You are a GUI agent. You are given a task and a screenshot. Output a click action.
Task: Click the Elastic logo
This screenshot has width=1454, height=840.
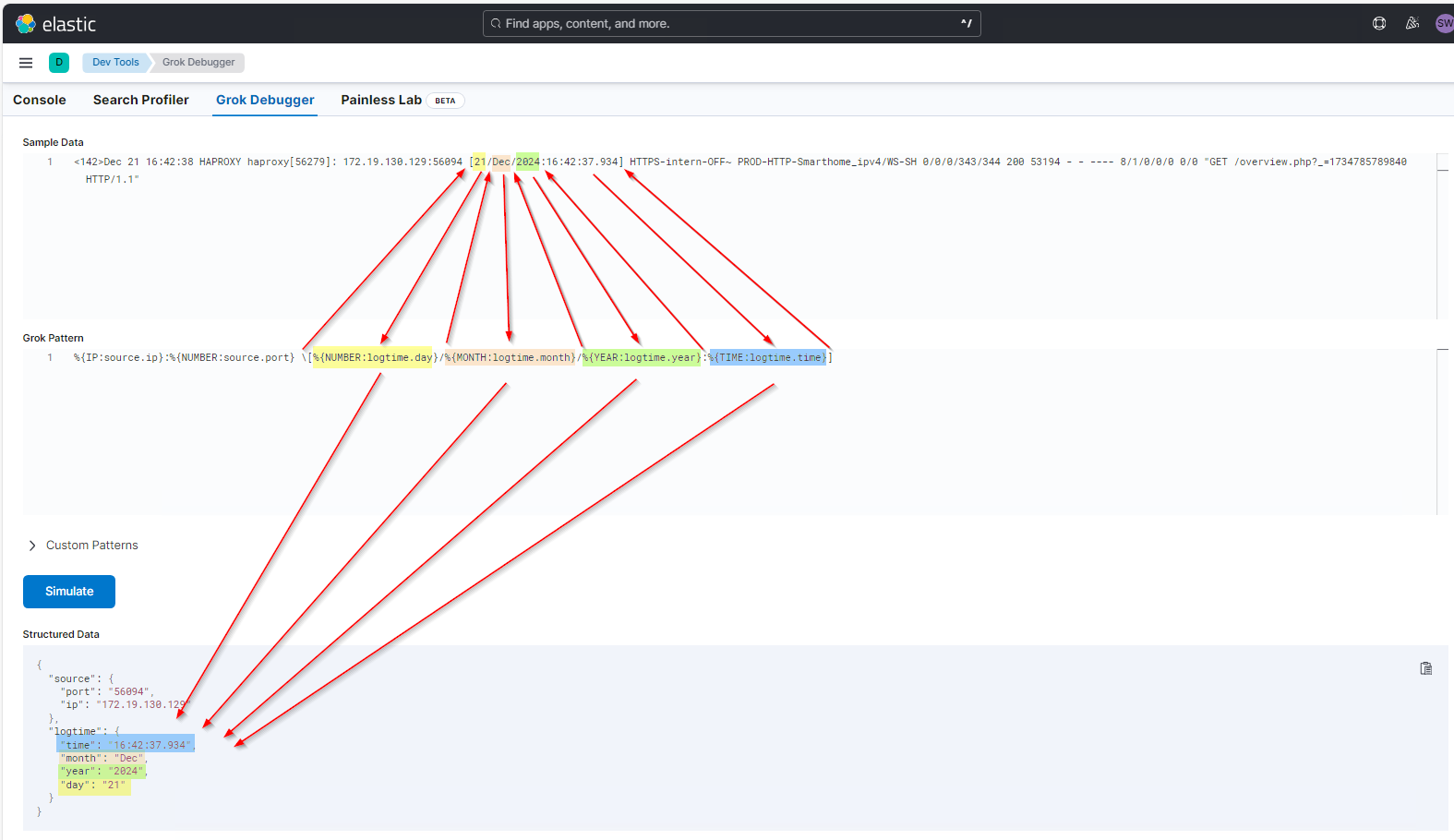coord(55,24)
